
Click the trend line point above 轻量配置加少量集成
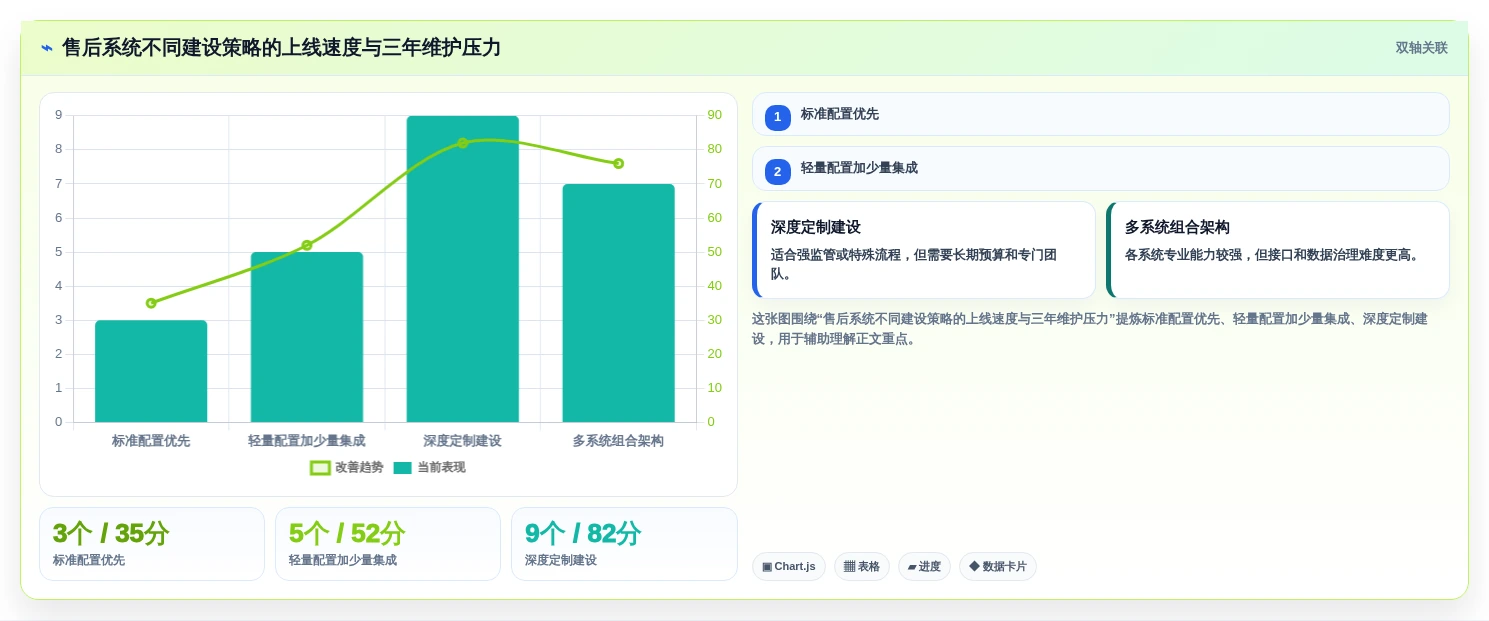click(x=307, y=245)
